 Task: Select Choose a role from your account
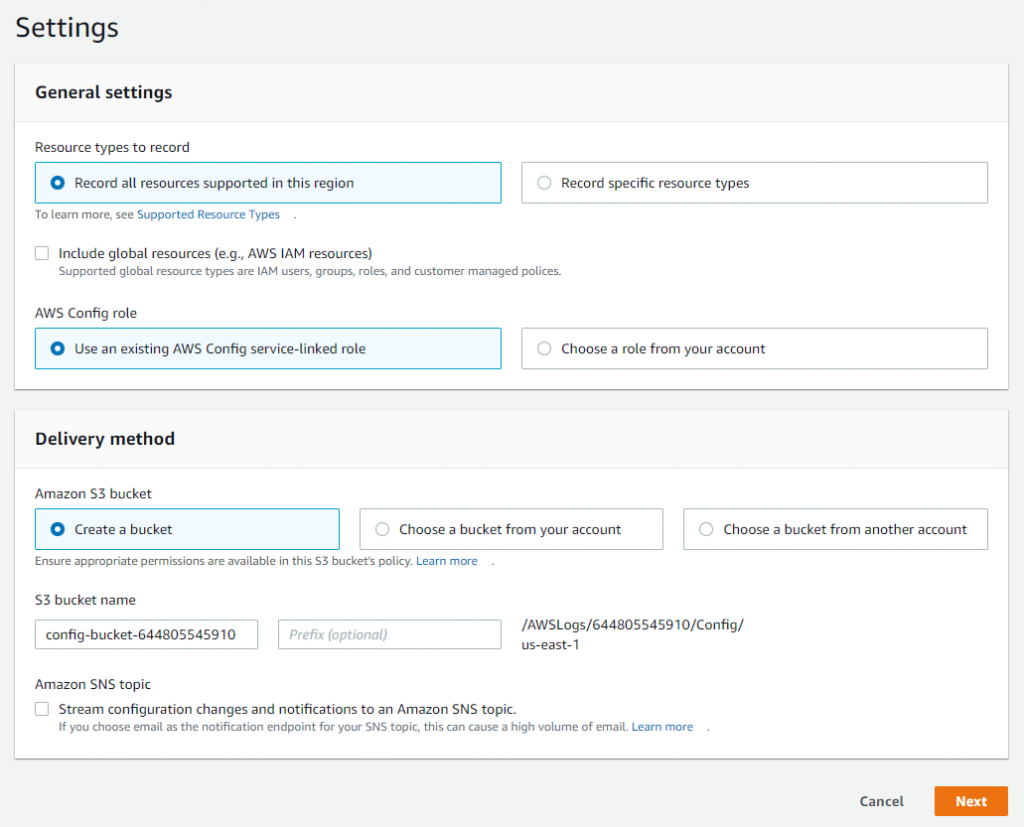pyautogui.click(x=545, y=349)
